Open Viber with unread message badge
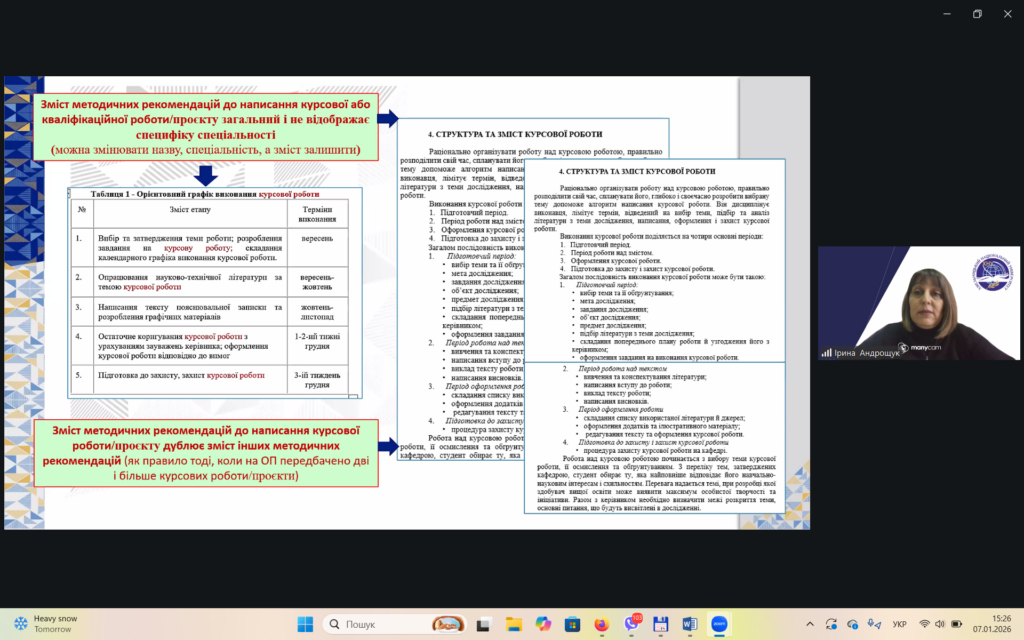Image resolution: width=1024 pixels, height=640 pixels. pos(631,624)
